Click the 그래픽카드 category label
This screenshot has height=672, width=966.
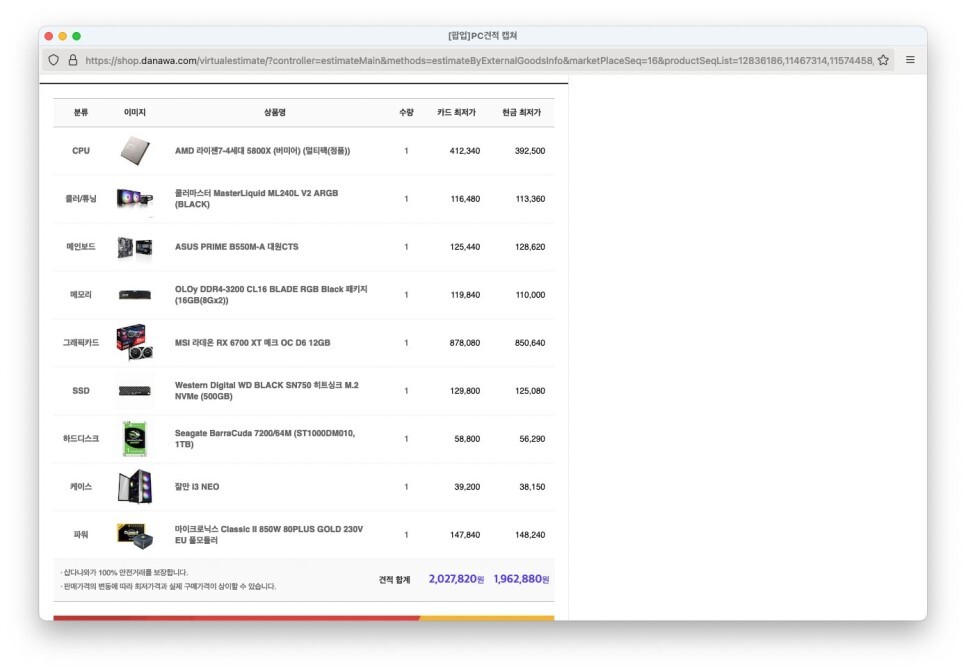point(81,343)
